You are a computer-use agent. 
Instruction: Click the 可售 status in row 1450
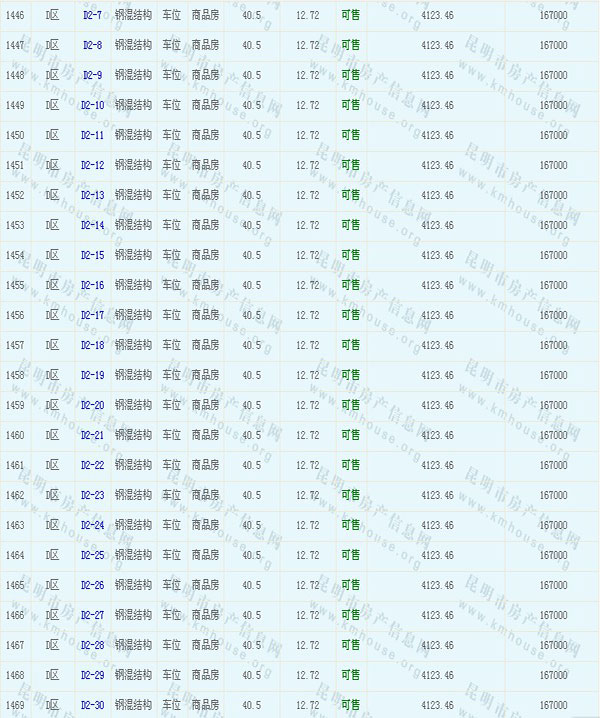pyautogui.click(x=350, y=135)
